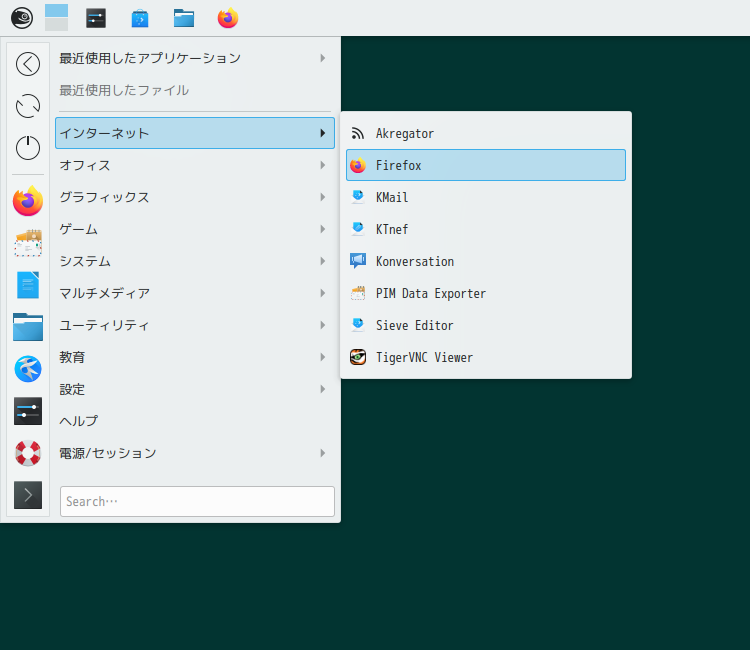Open the 設定 category

coord(195,389)
